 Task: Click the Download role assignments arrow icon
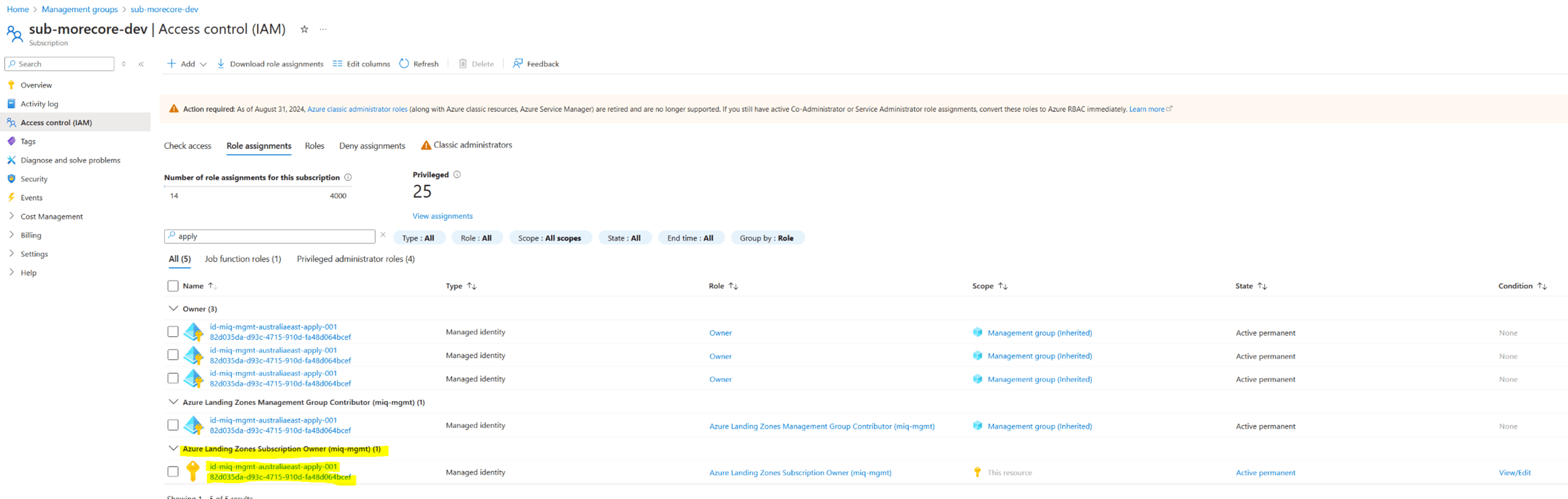coord(221,63)
